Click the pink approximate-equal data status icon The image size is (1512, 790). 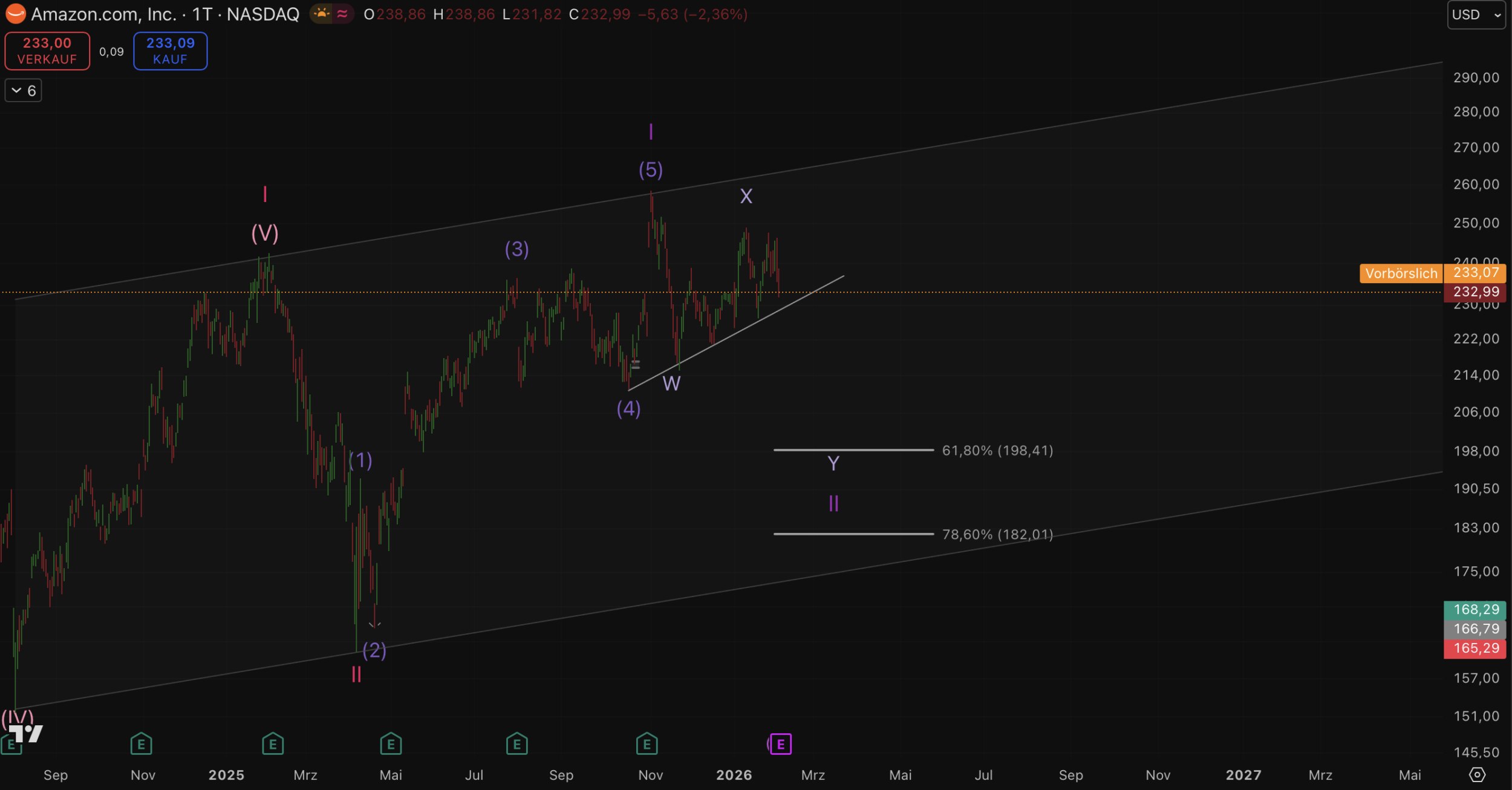pos(342,14)
